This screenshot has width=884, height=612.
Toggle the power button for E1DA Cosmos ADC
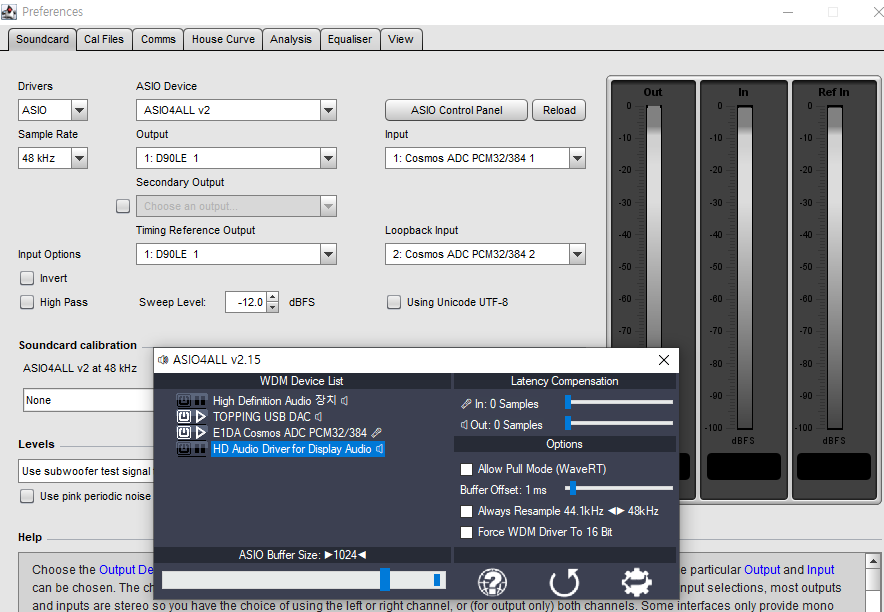coord(184,433)
